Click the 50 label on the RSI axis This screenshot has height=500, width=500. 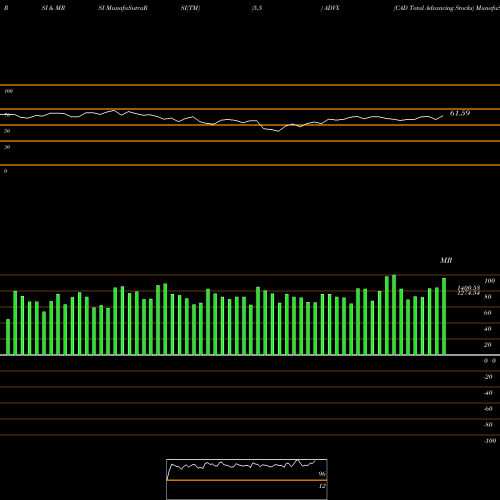[7, 131]
